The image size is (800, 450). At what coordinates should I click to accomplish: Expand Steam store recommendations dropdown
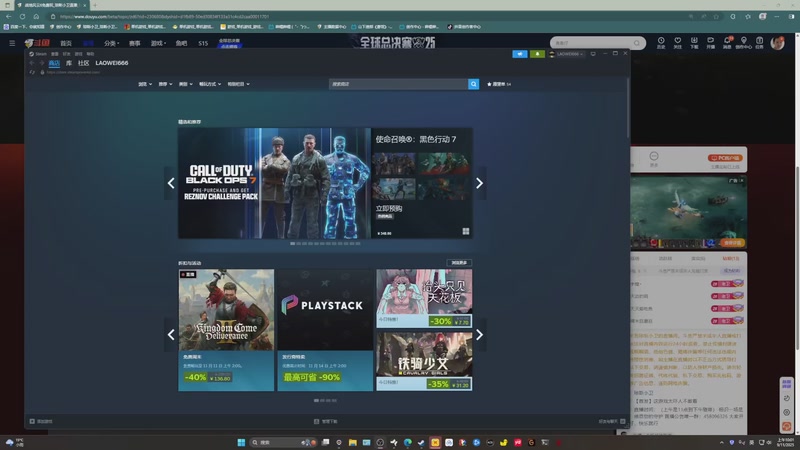pos(165,84)
